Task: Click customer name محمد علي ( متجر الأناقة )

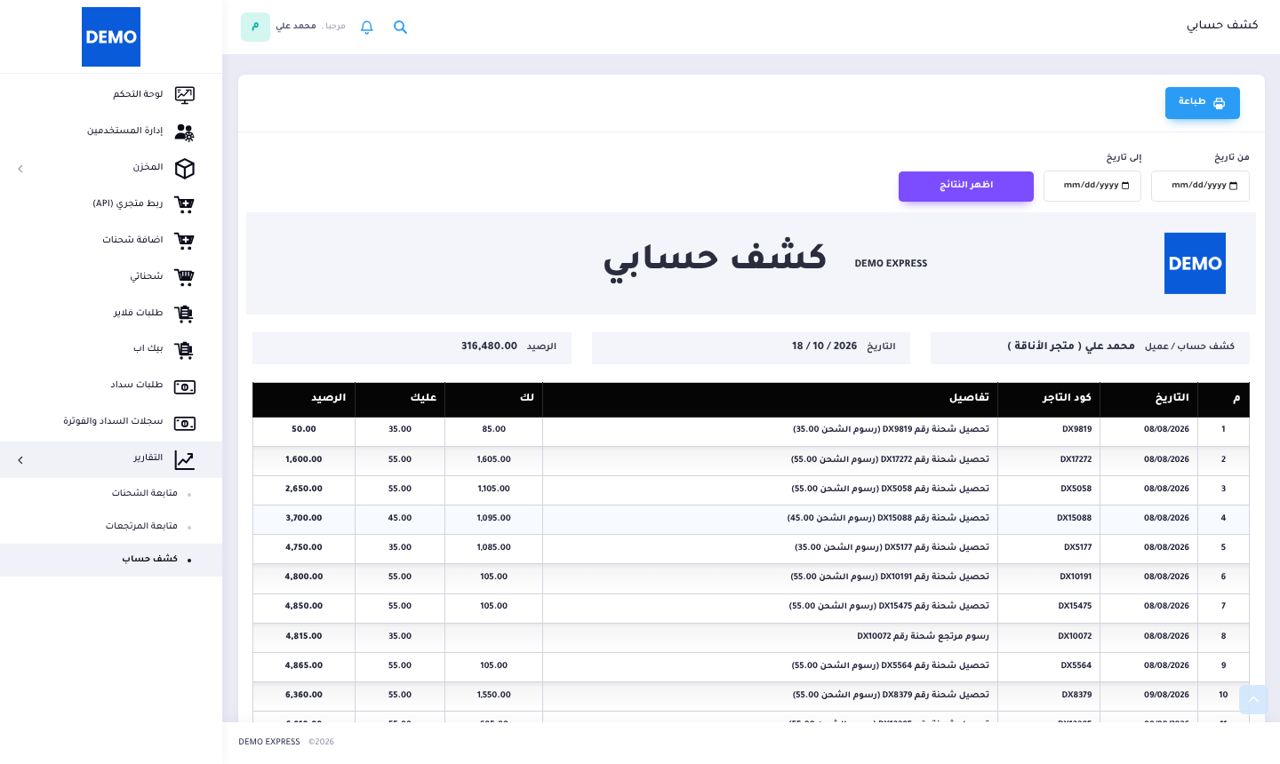Action: click(x=1071, y=347)
